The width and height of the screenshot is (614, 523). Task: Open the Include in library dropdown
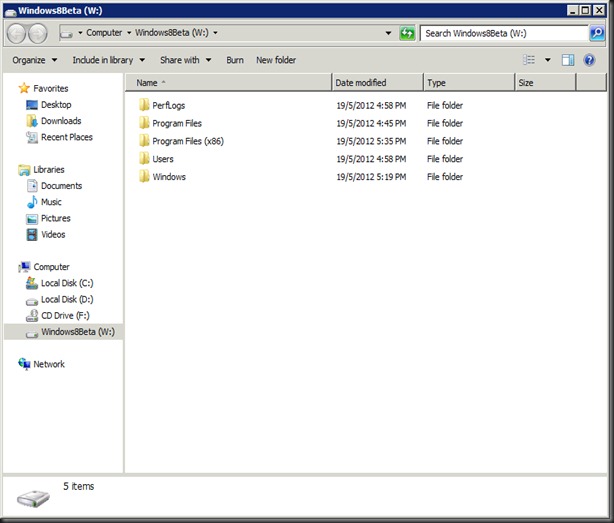(108, 60)
